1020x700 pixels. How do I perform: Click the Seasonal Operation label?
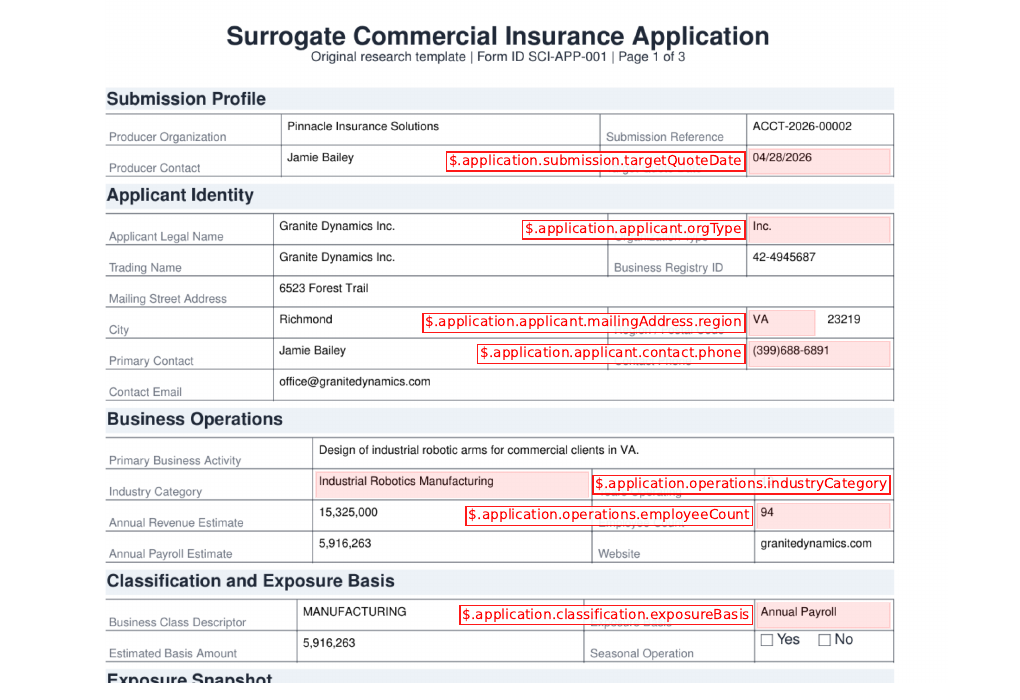(641, 654)
